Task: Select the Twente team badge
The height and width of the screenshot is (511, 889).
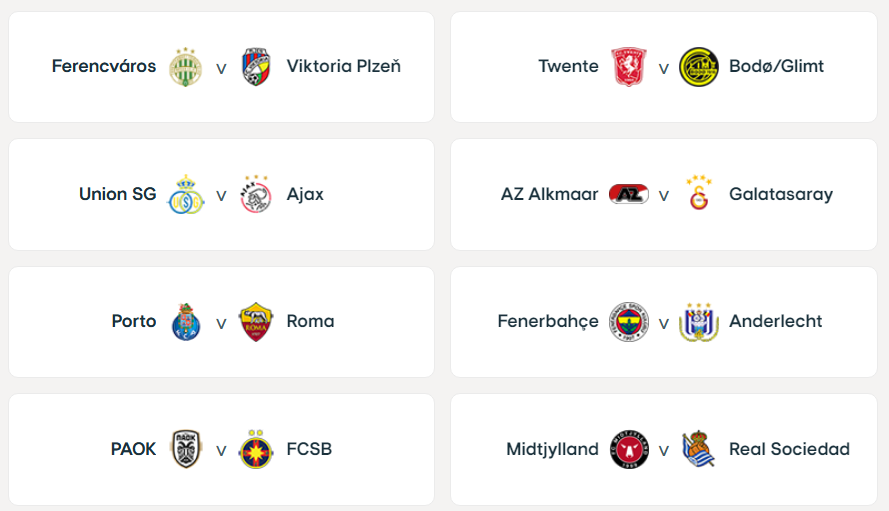Action: coord(627,67)
